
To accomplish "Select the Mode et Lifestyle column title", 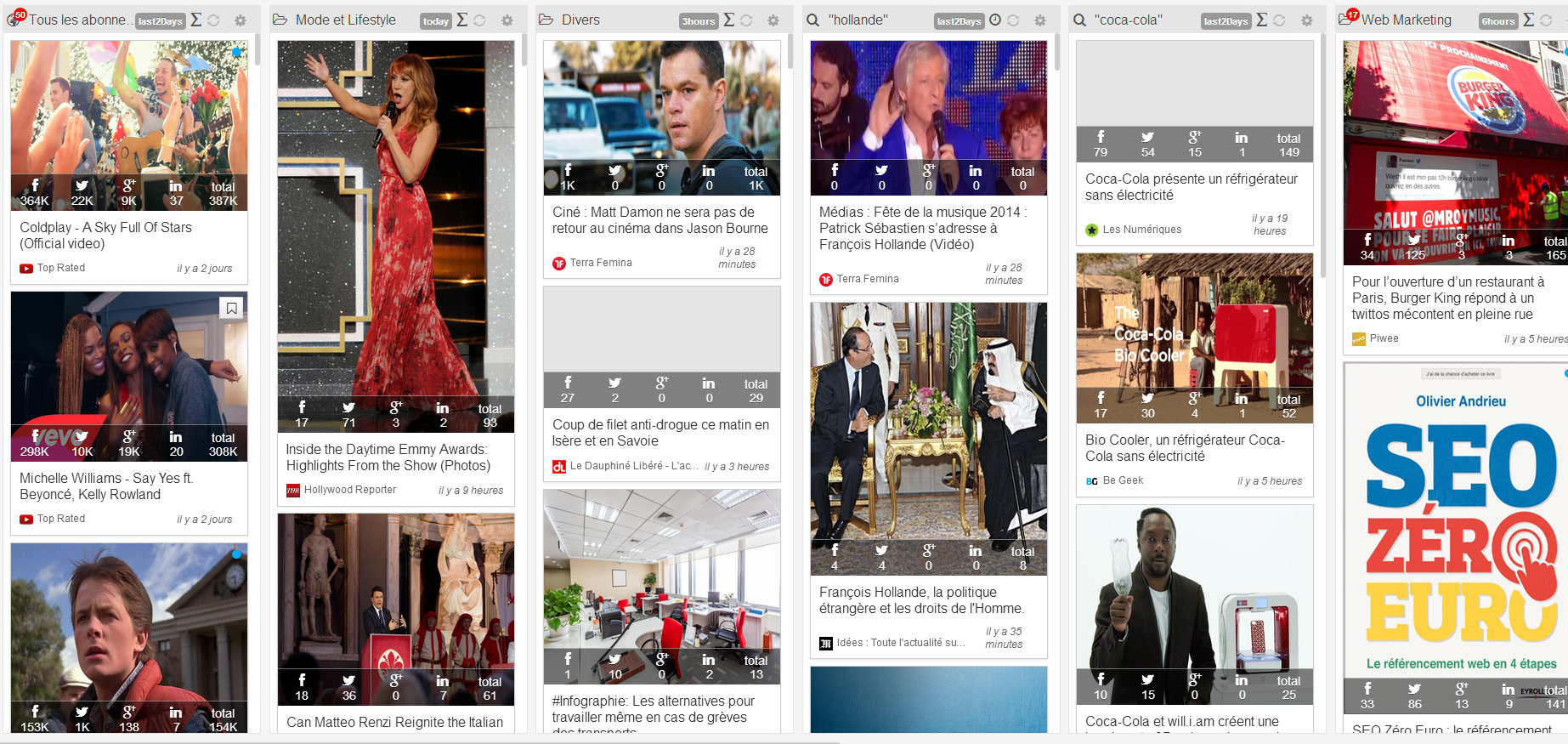I will pos(346,20).
